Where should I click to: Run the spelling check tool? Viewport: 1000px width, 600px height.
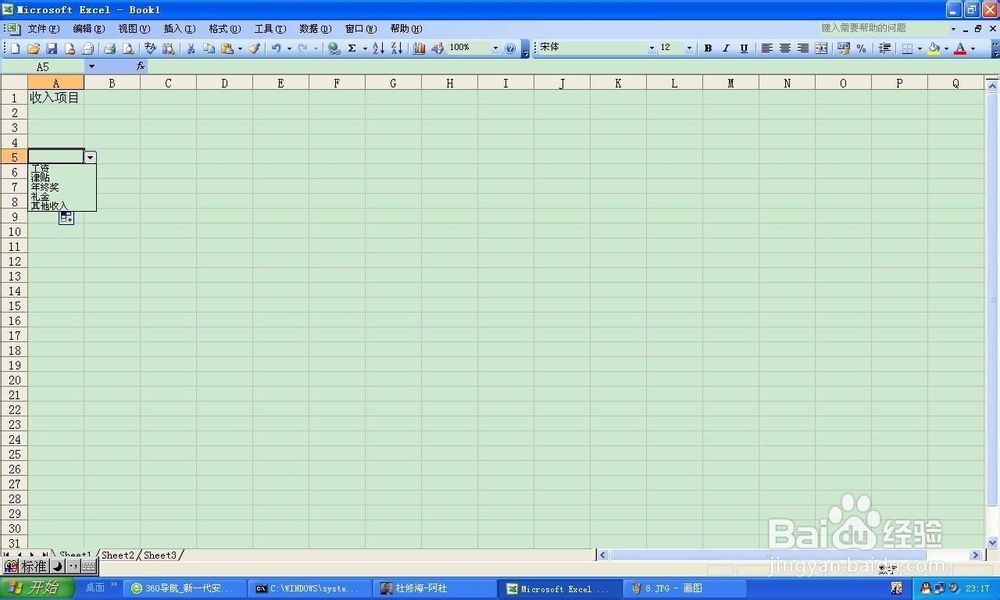click(150, 48)
